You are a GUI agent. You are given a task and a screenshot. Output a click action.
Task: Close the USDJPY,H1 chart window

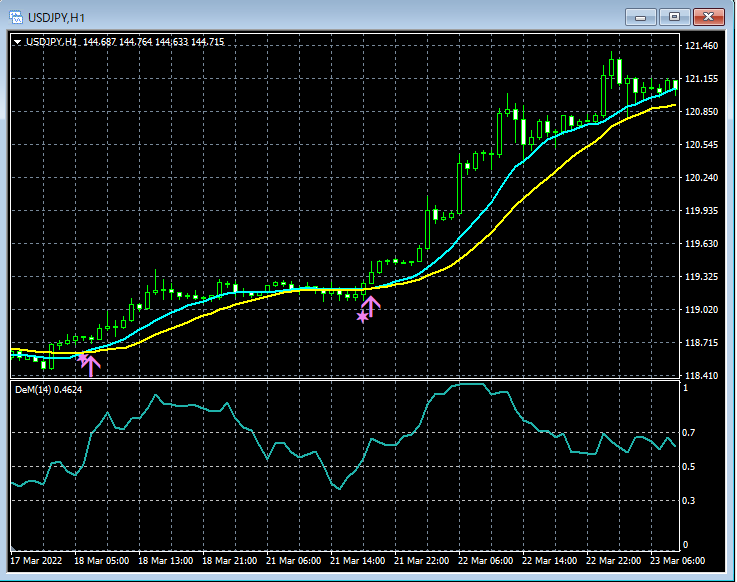coord(710,16)
